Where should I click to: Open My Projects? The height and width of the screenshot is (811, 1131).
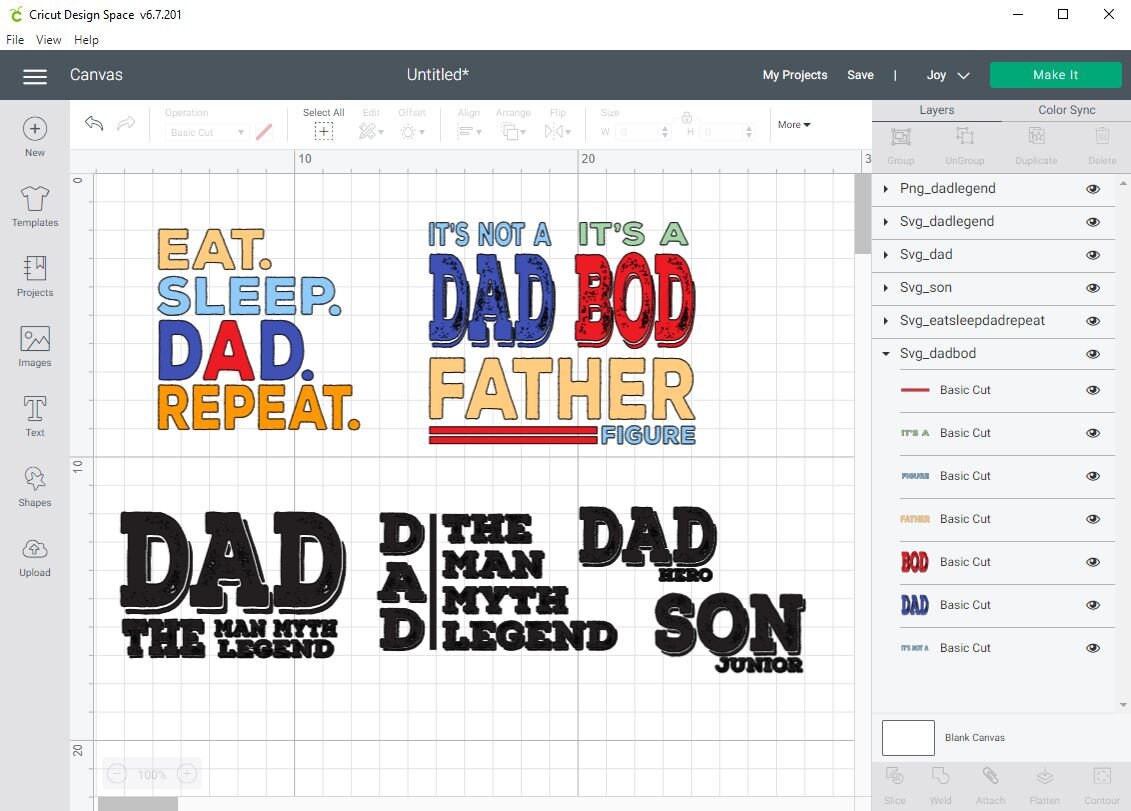click(x=795, y=74)
